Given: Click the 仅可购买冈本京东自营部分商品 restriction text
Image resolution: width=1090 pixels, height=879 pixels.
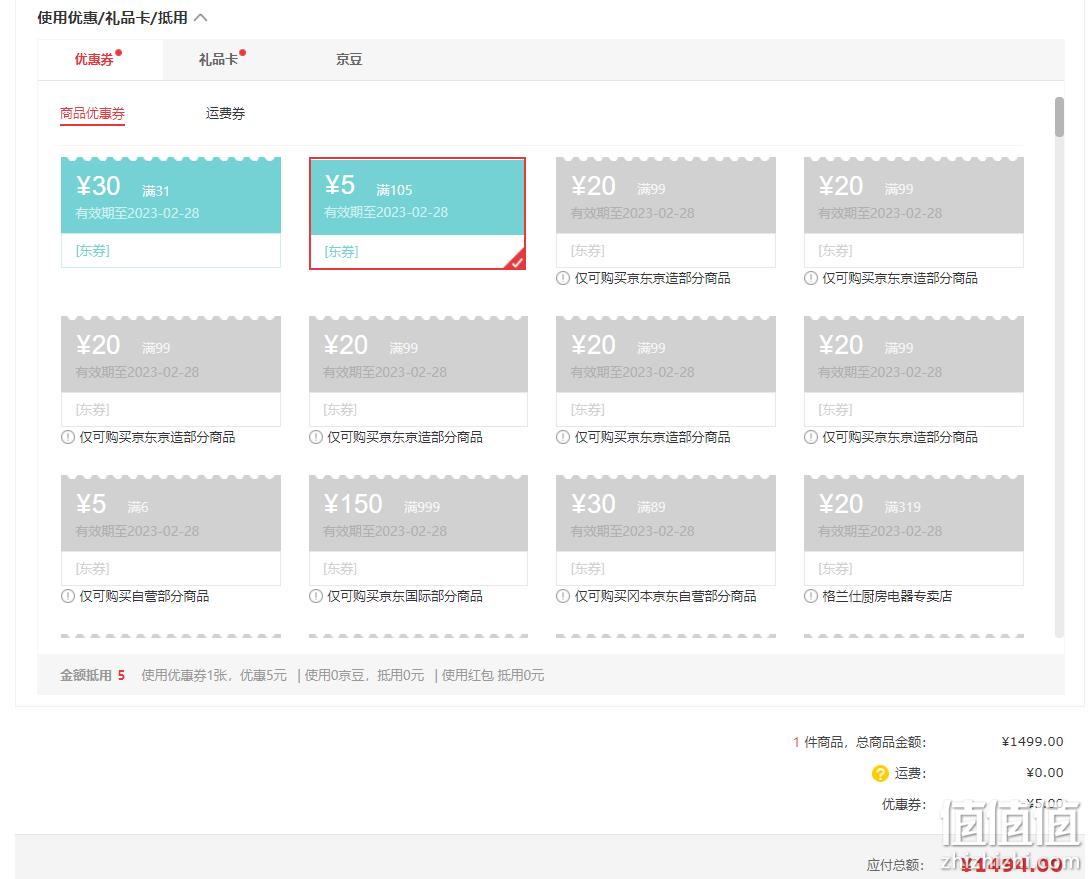Looking at the screenshot, I should (665, 596).
